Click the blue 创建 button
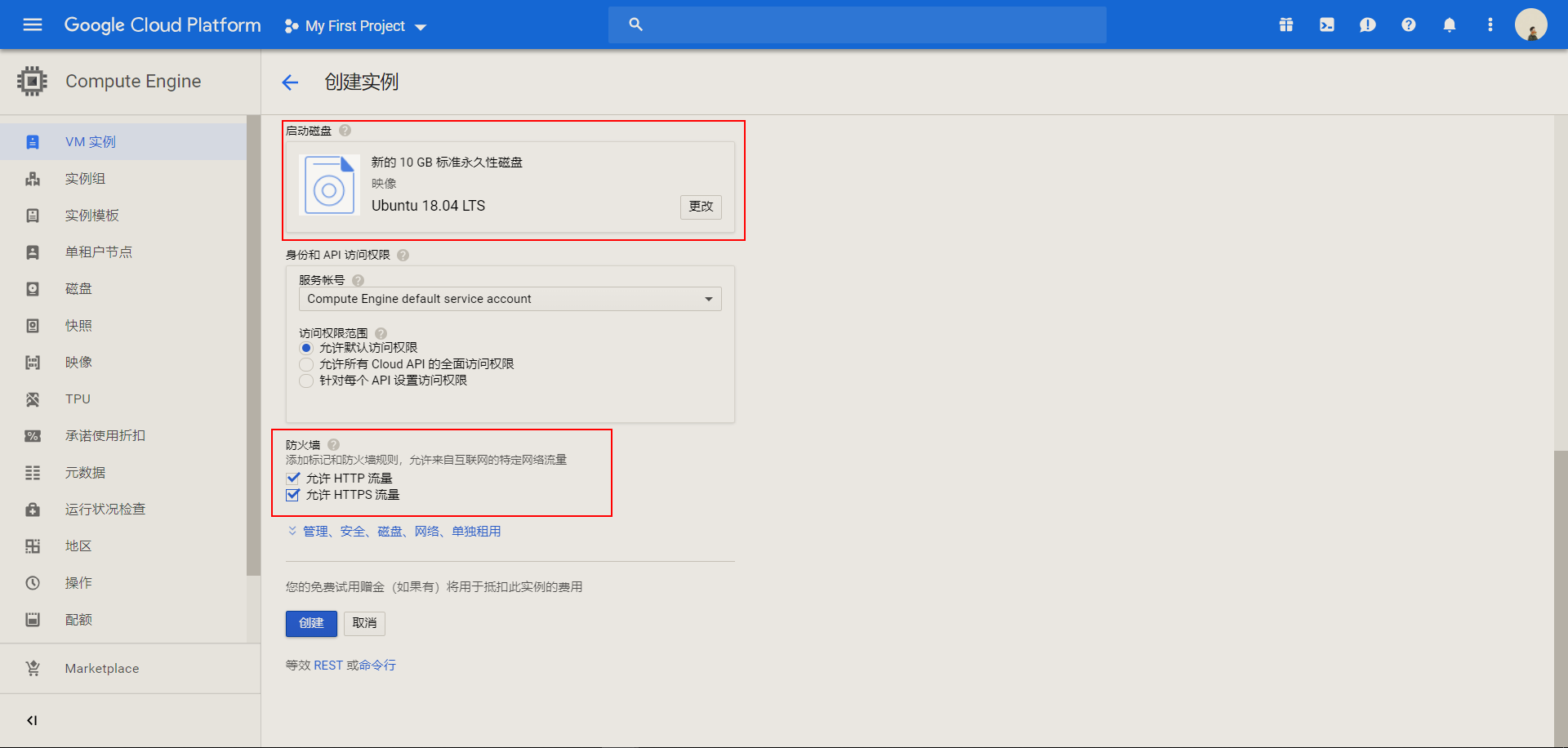Image resolution: width=1568 pixels, height=748 pixels. (x=311, y=624)
